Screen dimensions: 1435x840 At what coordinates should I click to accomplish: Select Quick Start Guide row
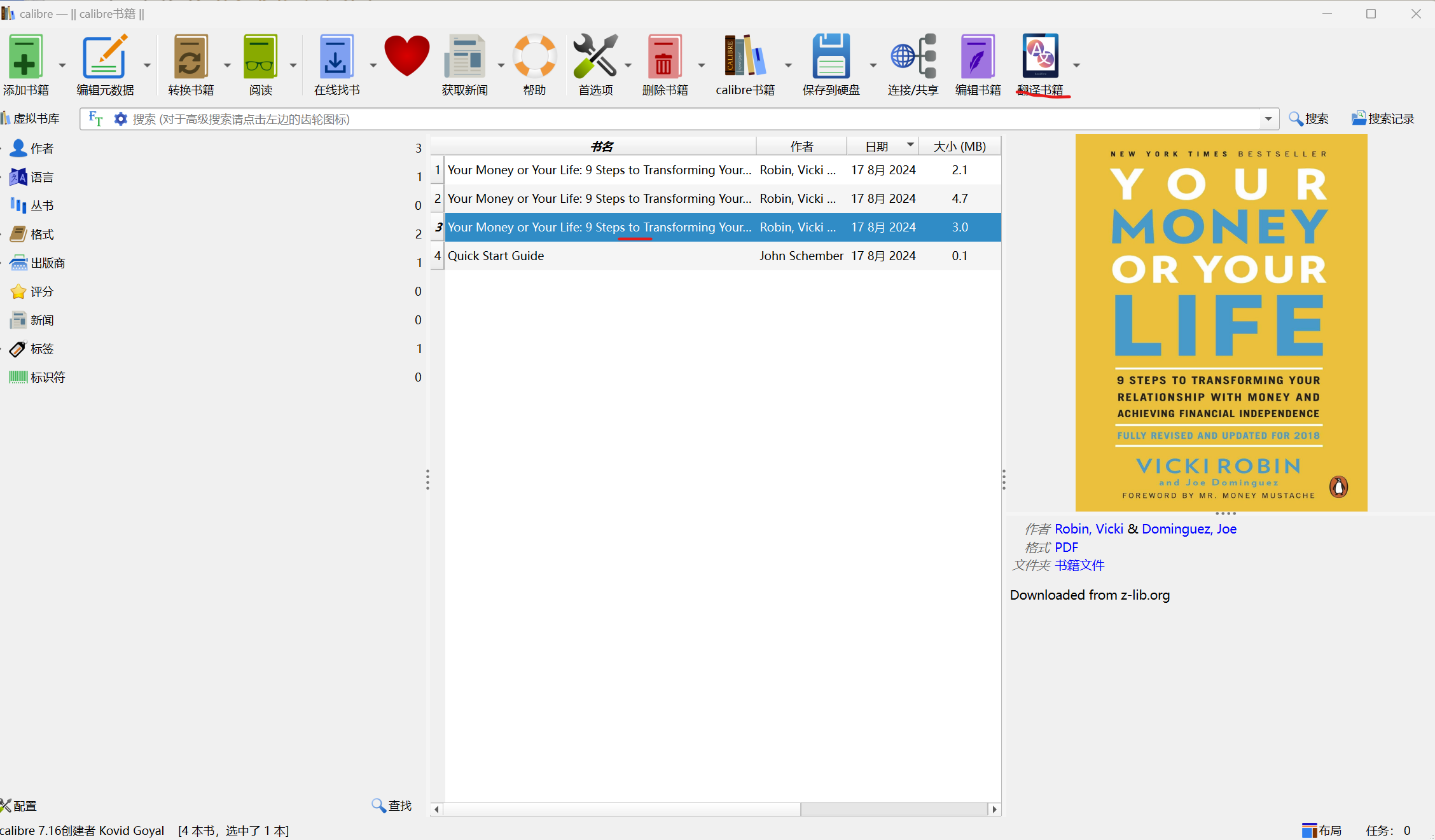tap(723, 256)
